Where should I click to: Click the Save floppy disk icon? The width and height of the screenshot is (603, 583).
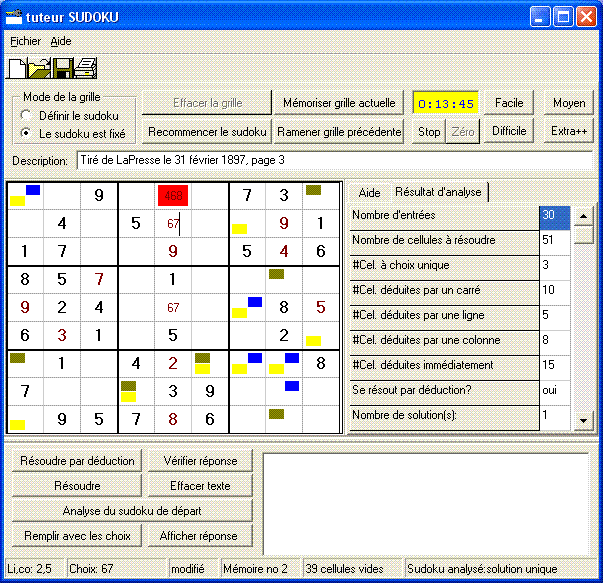tap(63, 68)
